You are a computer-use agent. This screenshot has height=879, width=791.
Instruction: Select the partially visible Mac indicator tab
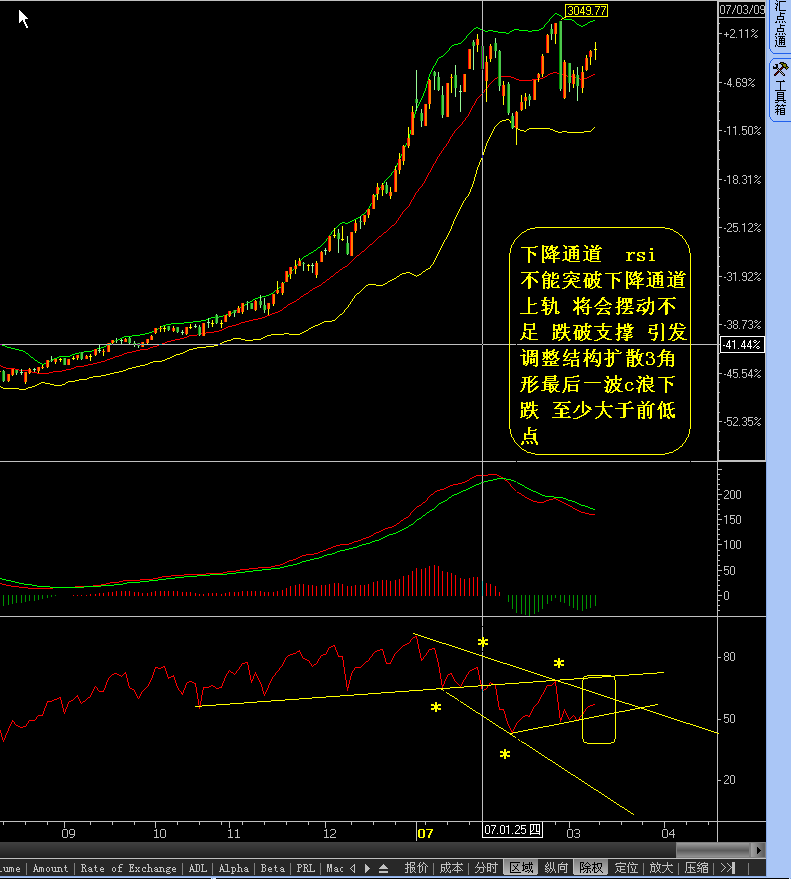[x=335, y=868]
